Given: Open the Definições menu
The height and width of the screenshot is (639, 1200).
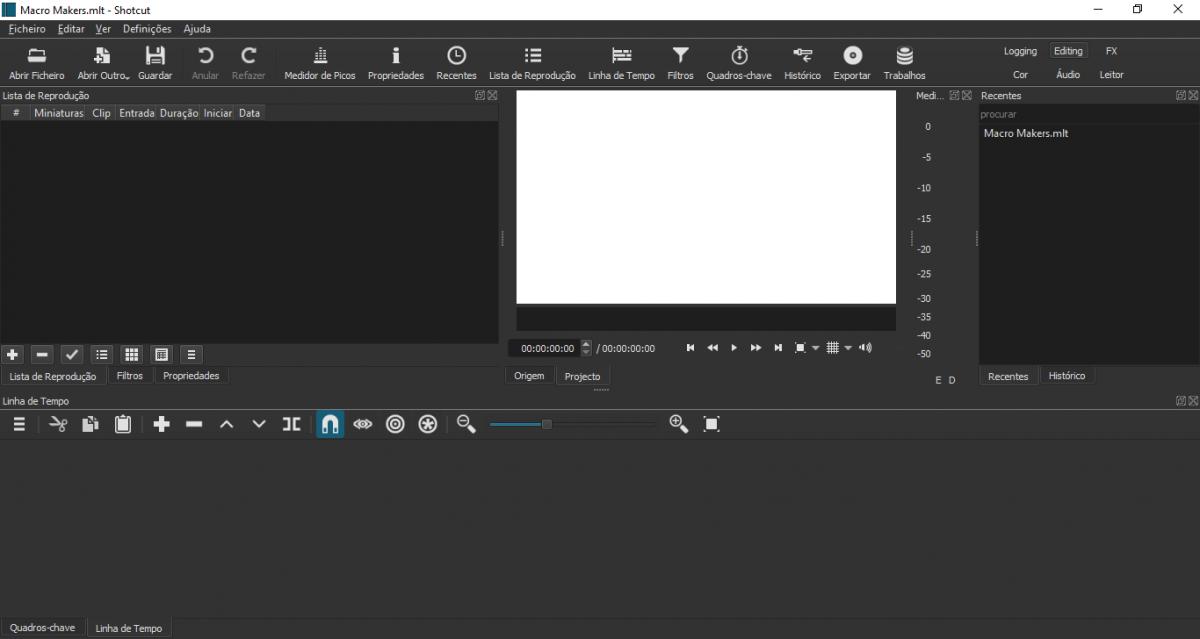Looking at the screenshot, I should [147, 29].
